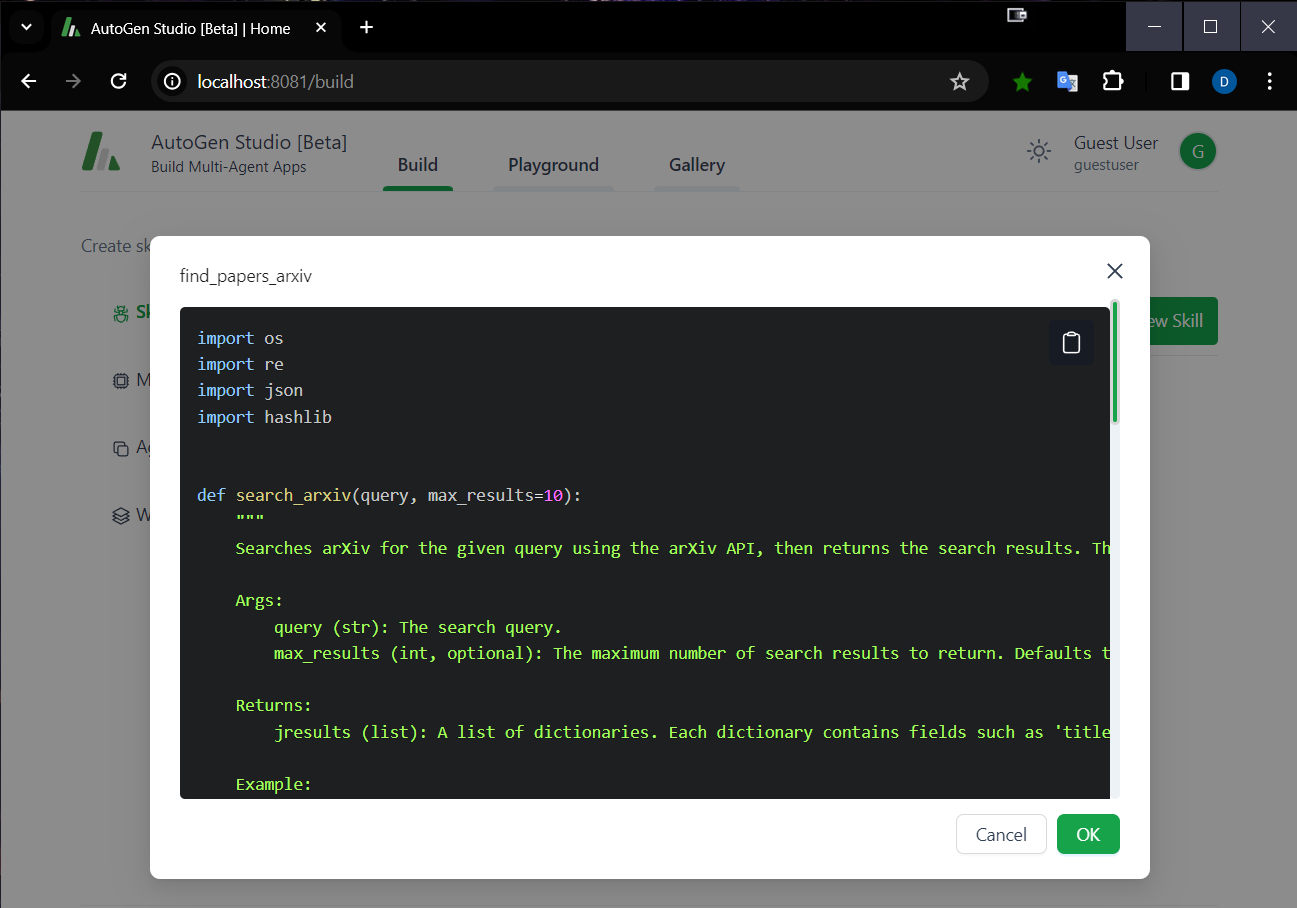Toggle the browser side panel

click(x=1178, y=81)
